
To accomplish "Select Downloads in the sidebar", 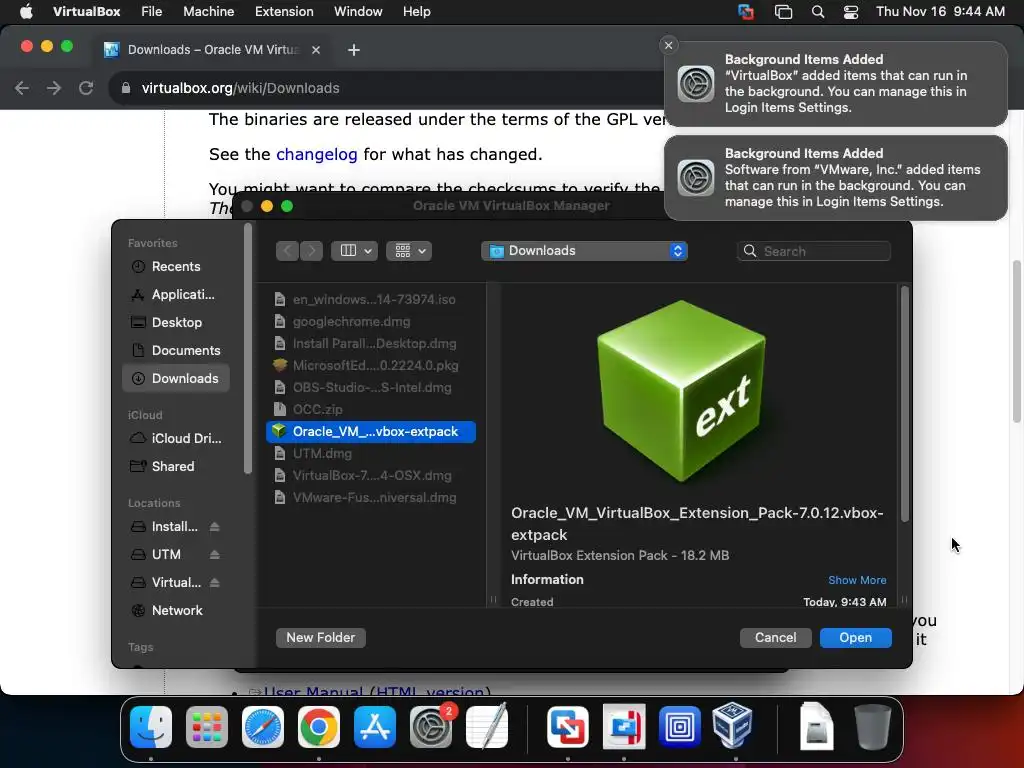I will tap(176, 379).
